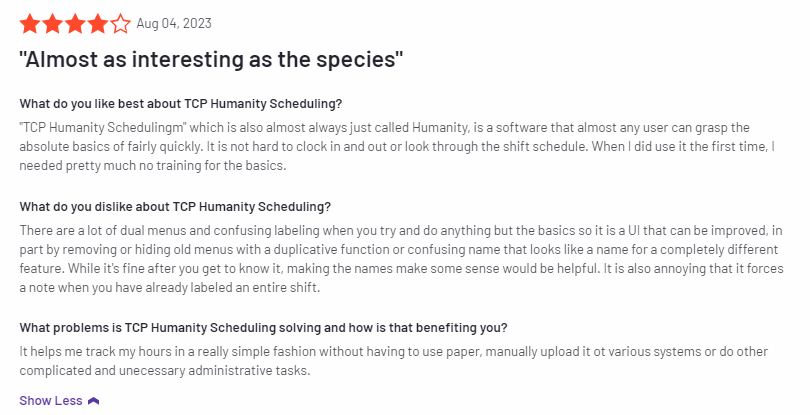The image size is (810, 415).
Task: Click the review date Aug 04, 2023
Action: pos(174,23)
